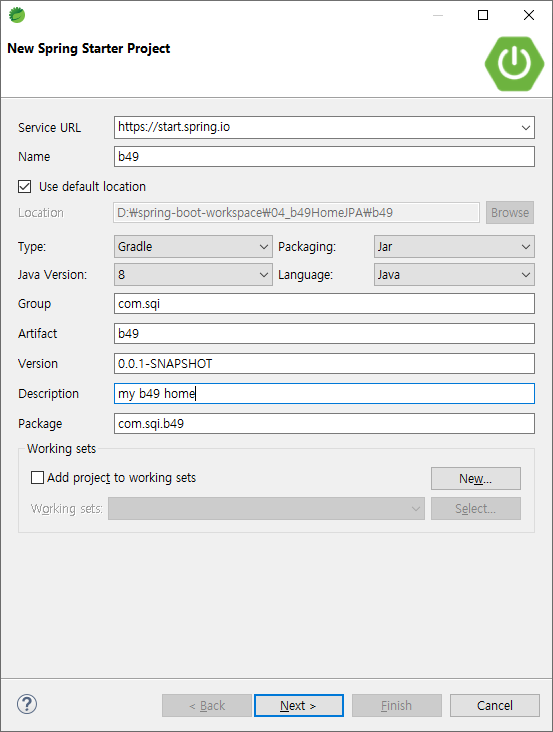Close the dialog with the X button
The height and width of the screenshot is (732, 553).
(529, 15)
